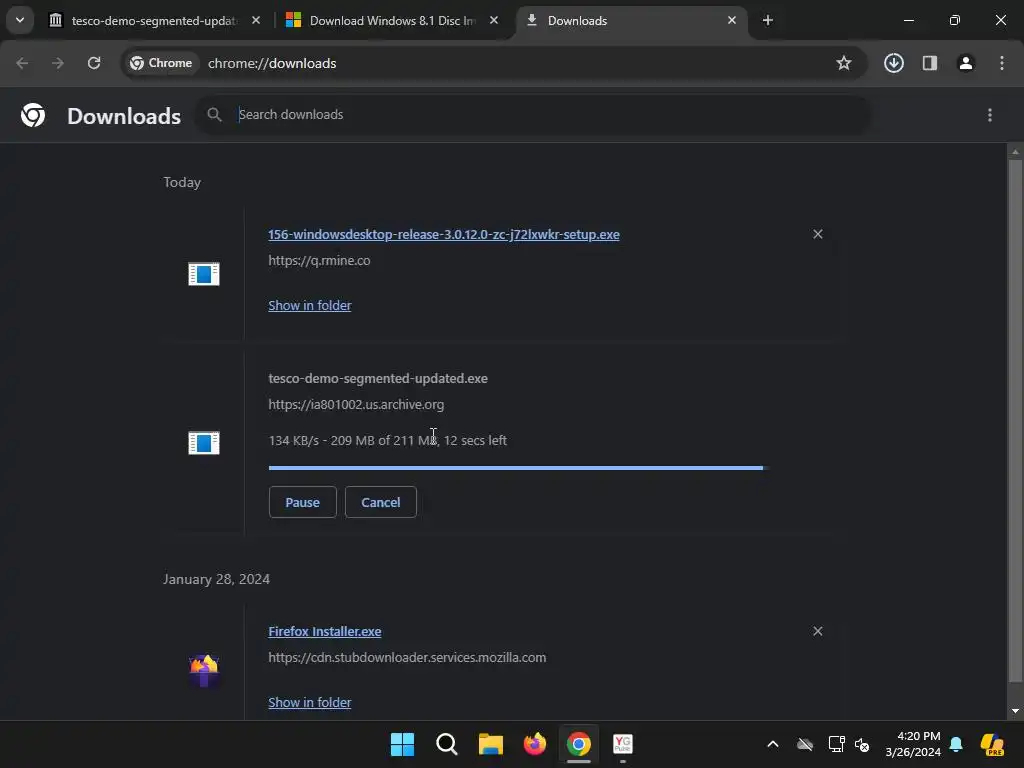
Task: Open the notification bell icon
Action: [x=956, y=744]
